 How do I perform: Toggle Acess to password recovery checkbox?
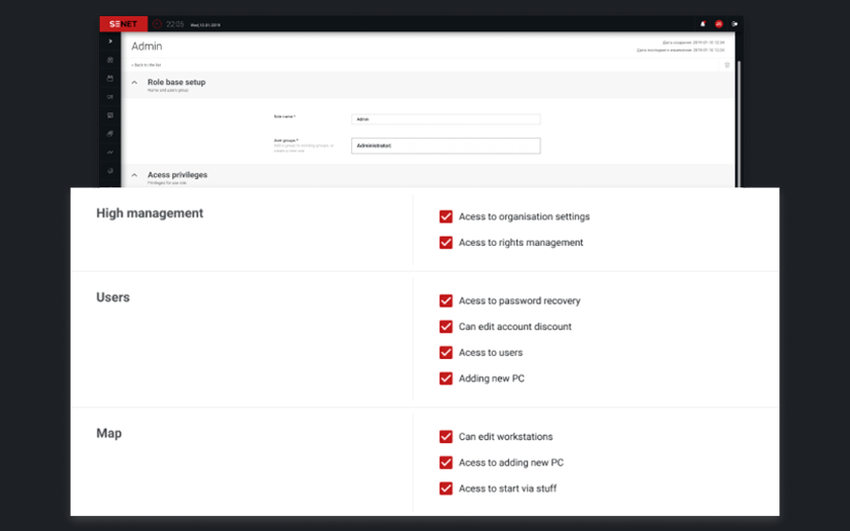[446, 301]
